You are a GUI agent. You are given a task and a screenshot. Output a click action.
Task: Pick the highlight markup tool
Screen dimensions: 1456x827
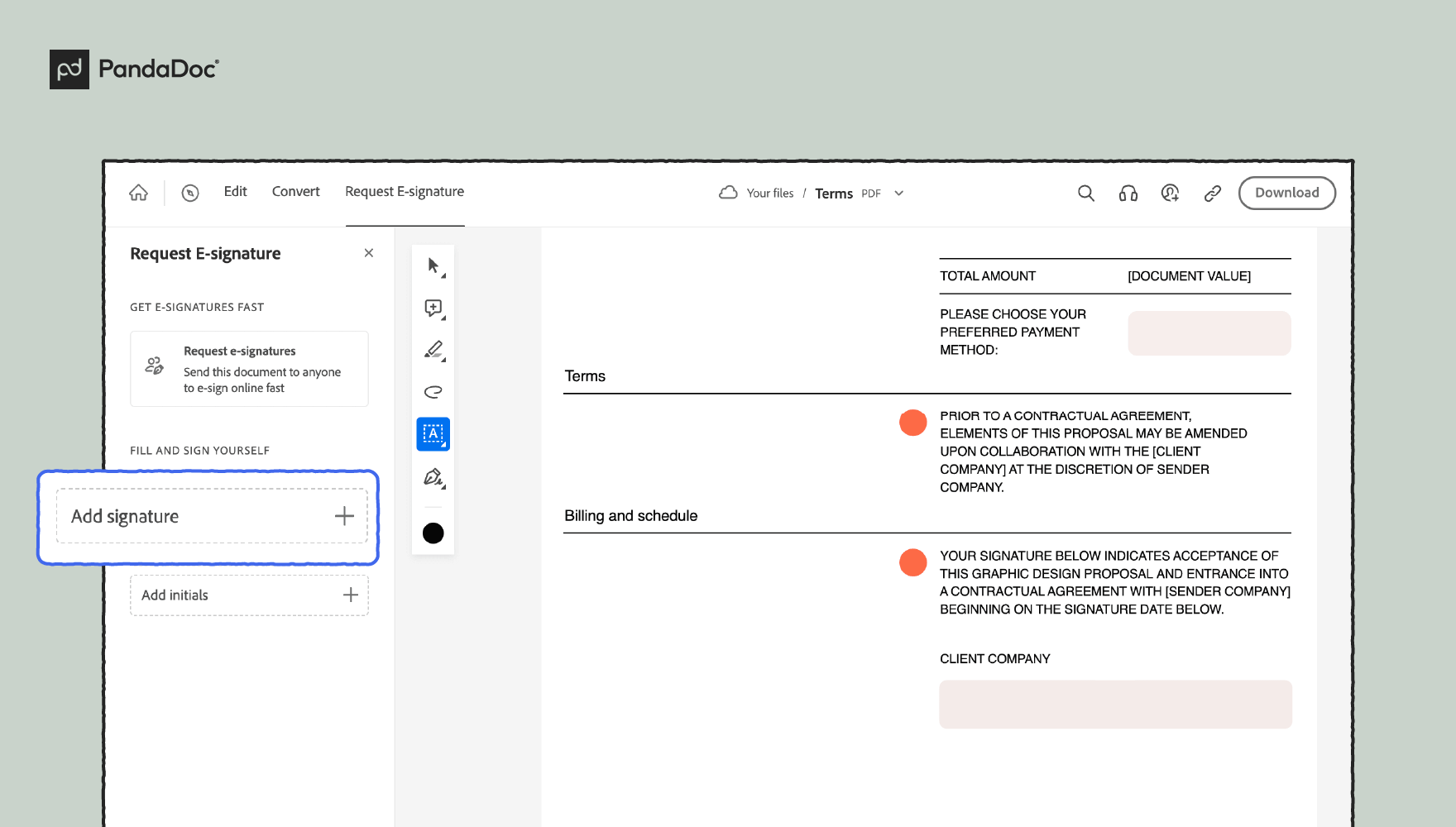click(x=433, y=349)
